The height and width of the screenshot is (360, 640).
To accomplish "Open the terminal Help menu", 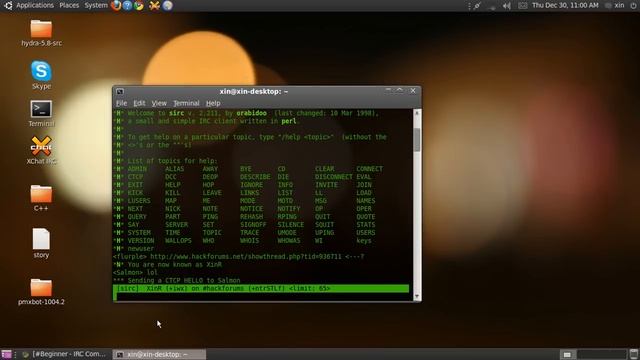I will [213, 103].
